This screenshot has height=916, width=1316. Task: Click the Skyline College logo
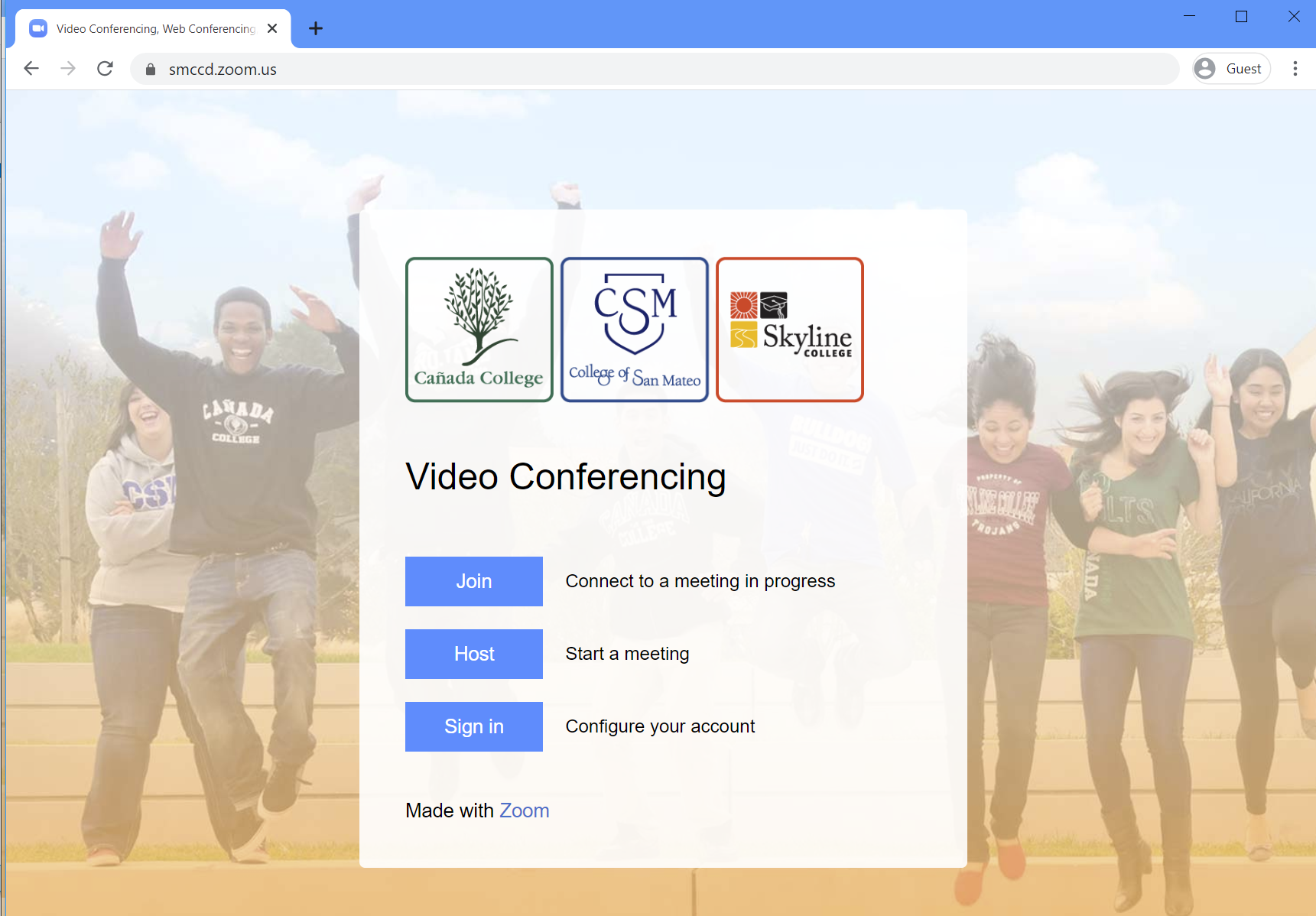(790, 330)
